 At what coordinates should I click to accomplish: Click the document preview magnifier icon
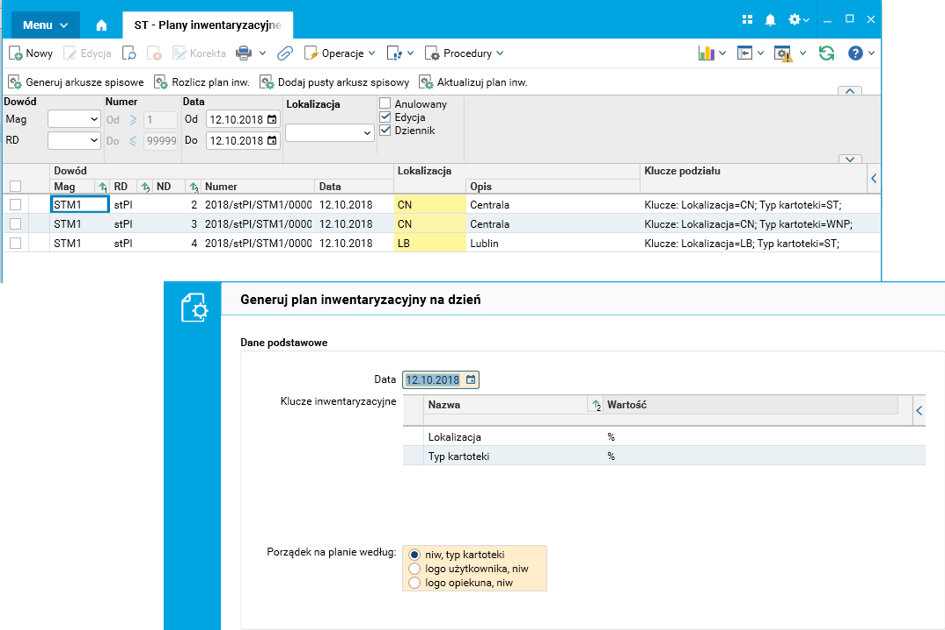click(x=129, y=54)
